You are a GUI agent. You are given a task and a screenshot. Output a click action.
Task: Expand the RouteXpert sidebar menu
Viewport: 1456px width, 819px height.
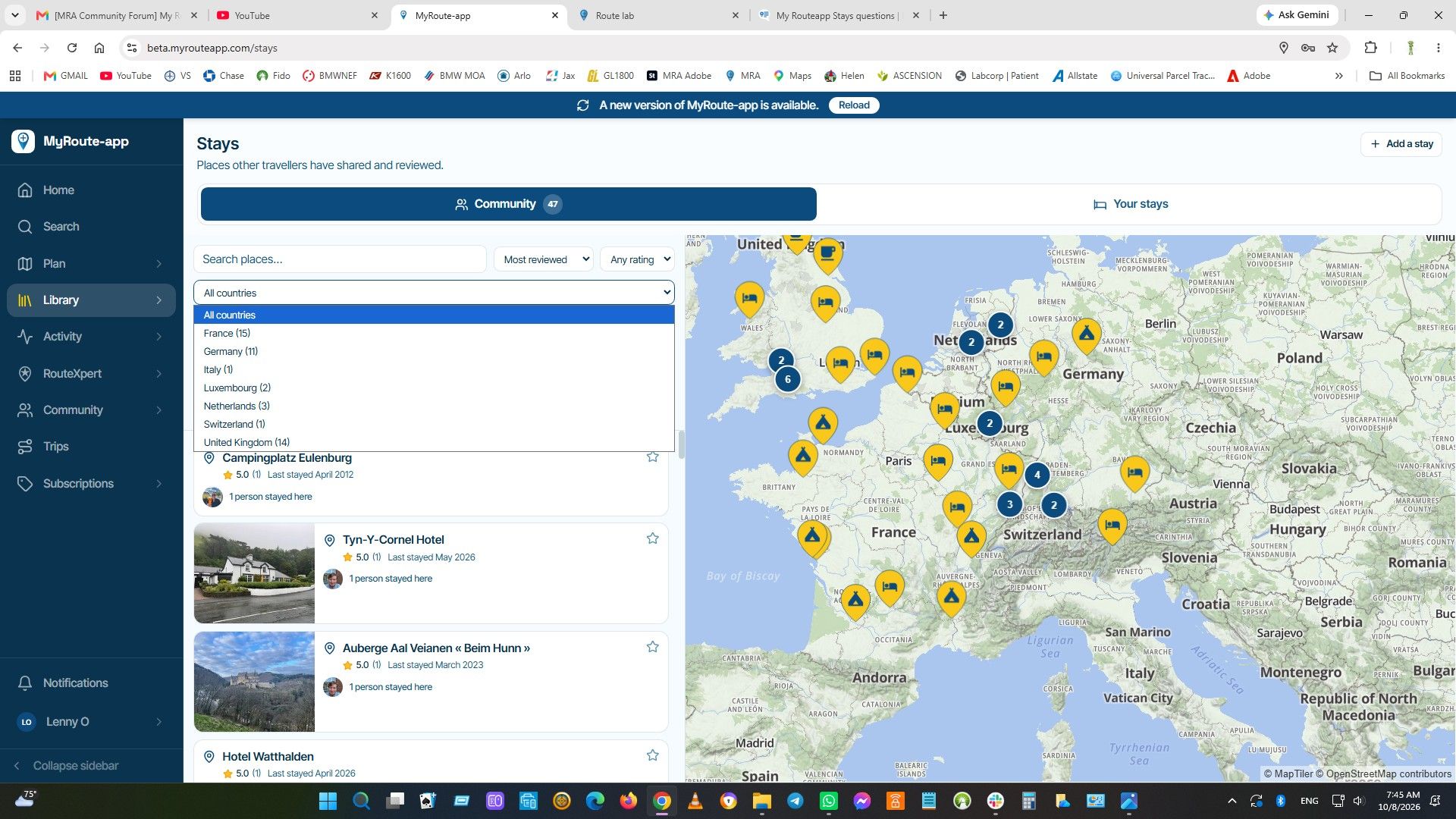pyautogui.click(x=91, y=374)
